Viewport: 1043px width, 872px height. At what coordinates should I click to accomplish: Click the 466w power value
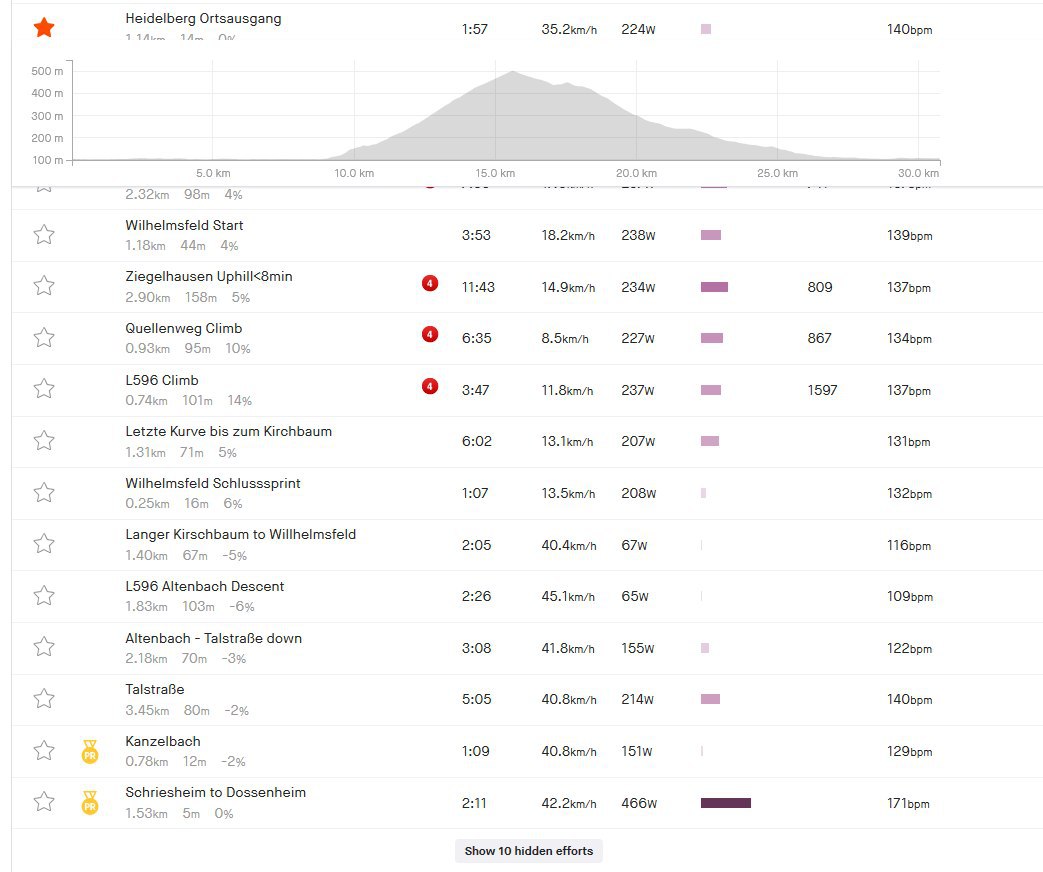tap(639, 803)
